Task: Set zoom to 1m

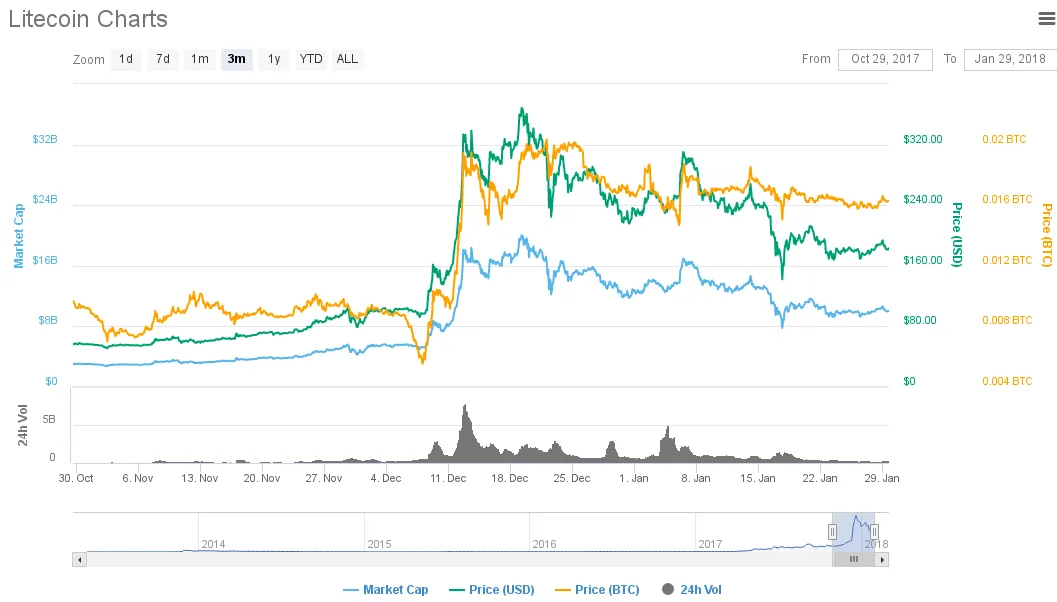Action: click(200, 59)
